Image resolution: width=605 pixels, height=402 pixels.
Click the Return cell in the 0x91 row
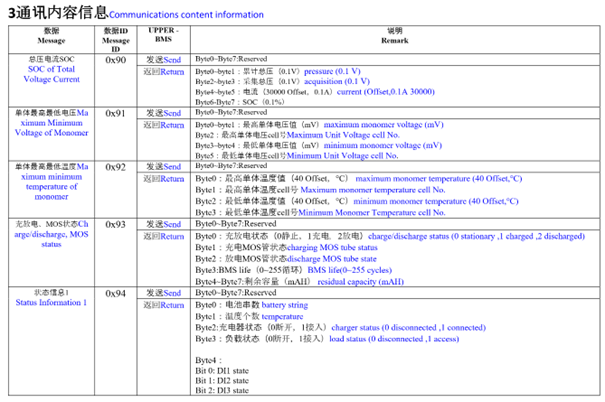[x=161, y=125]
